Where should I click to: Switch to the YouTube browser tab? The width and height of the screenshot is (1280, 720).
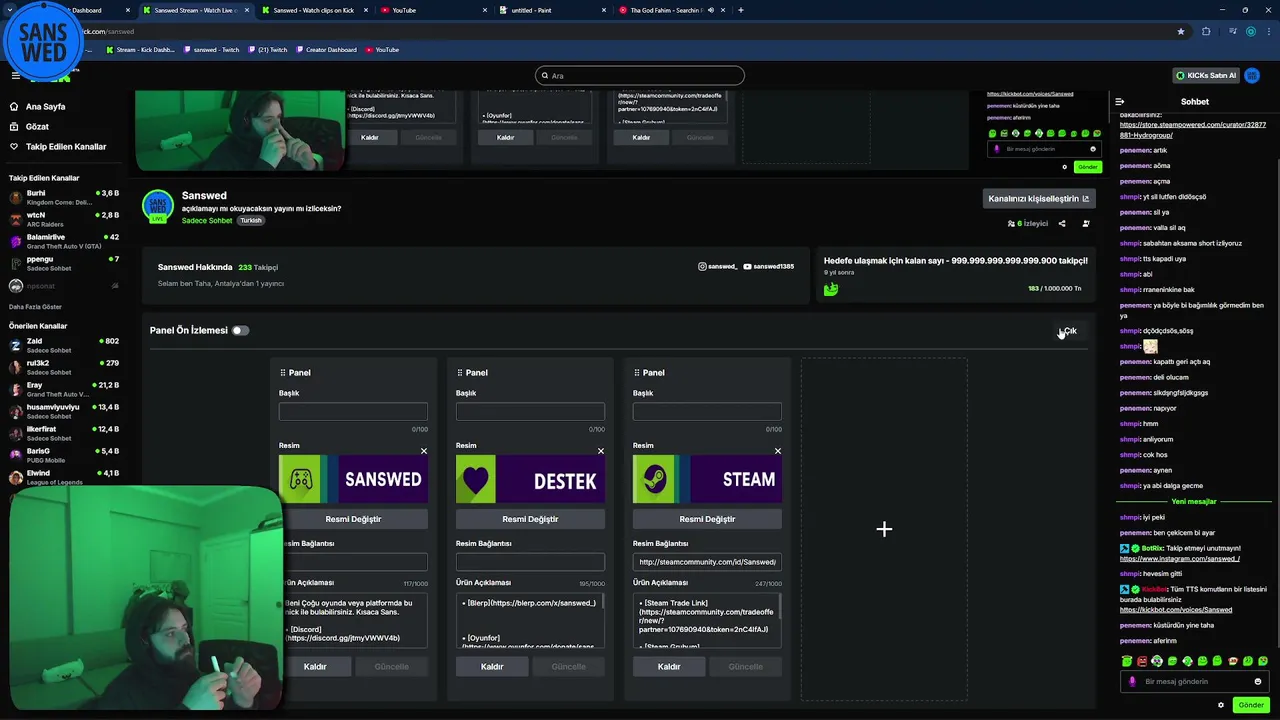coord(433,10)
